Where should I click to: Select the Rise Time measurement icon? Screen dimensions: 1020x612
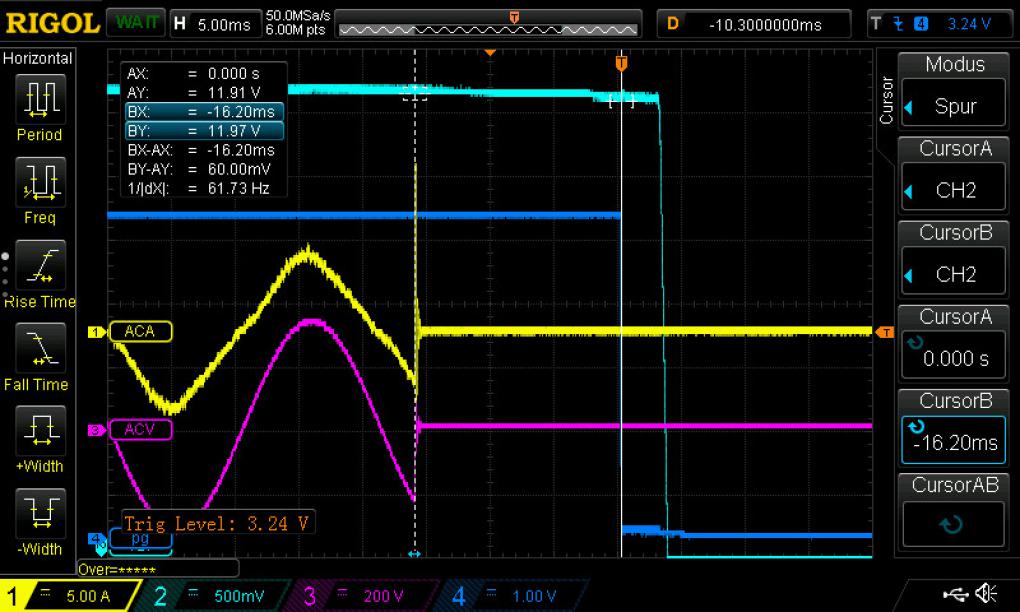[x=41, y=265]
